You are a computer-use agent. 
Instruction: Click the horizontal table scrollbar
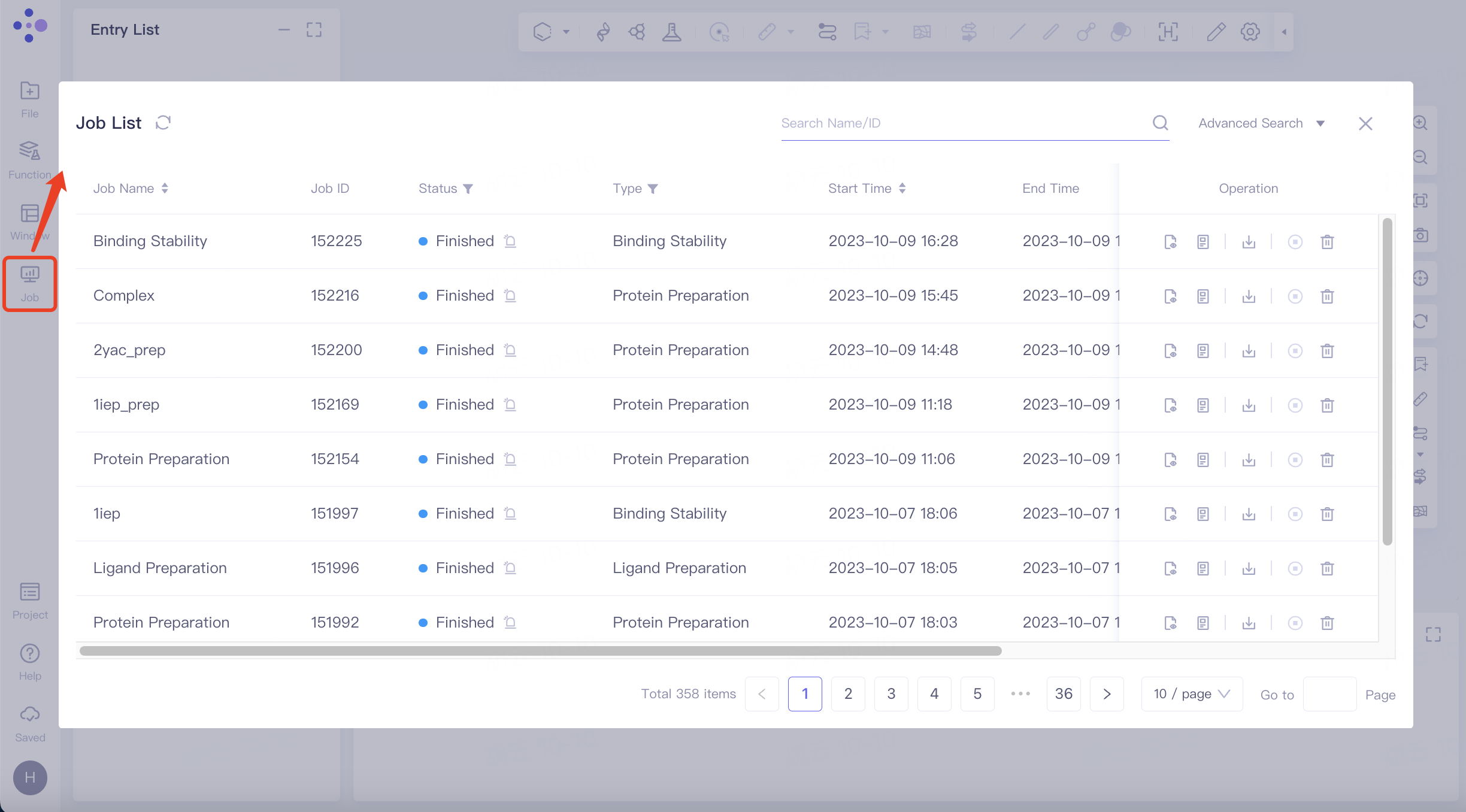[x=539, y=651]
